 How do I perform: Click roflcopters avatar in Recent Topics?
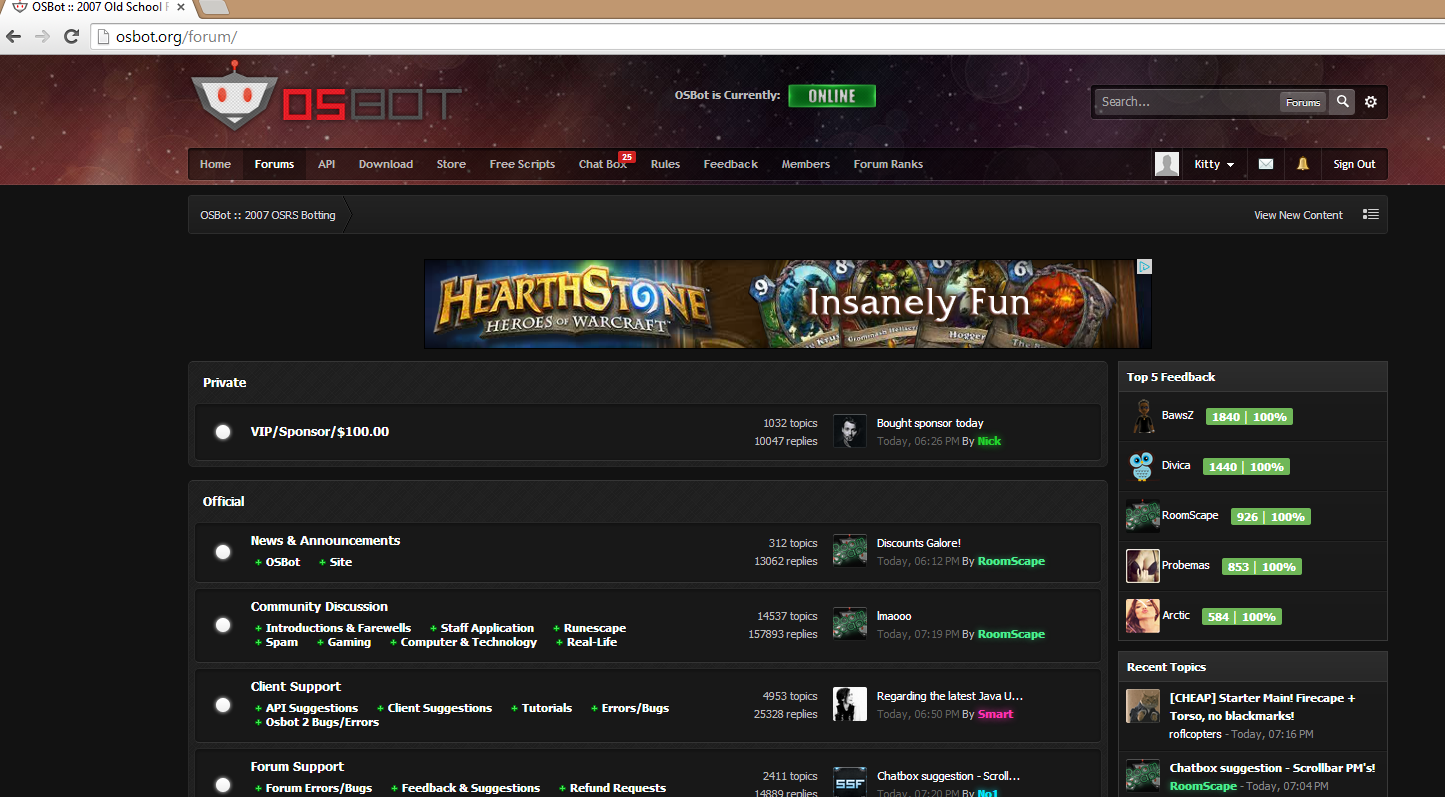[x=1143, y=706]
